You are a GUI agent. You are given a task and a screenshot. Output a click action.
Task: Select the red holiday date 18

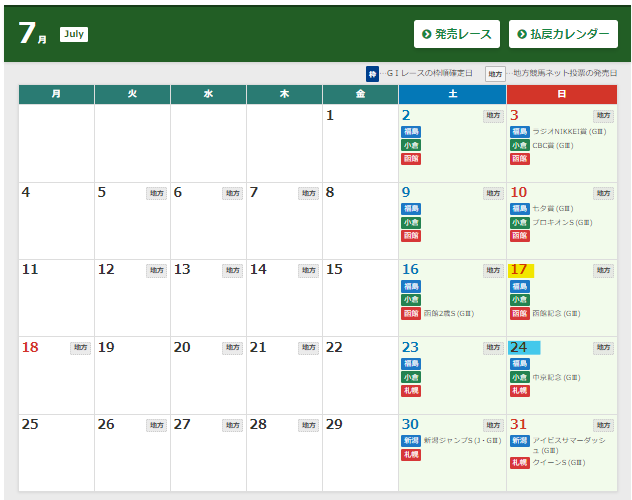pos(30,347)
